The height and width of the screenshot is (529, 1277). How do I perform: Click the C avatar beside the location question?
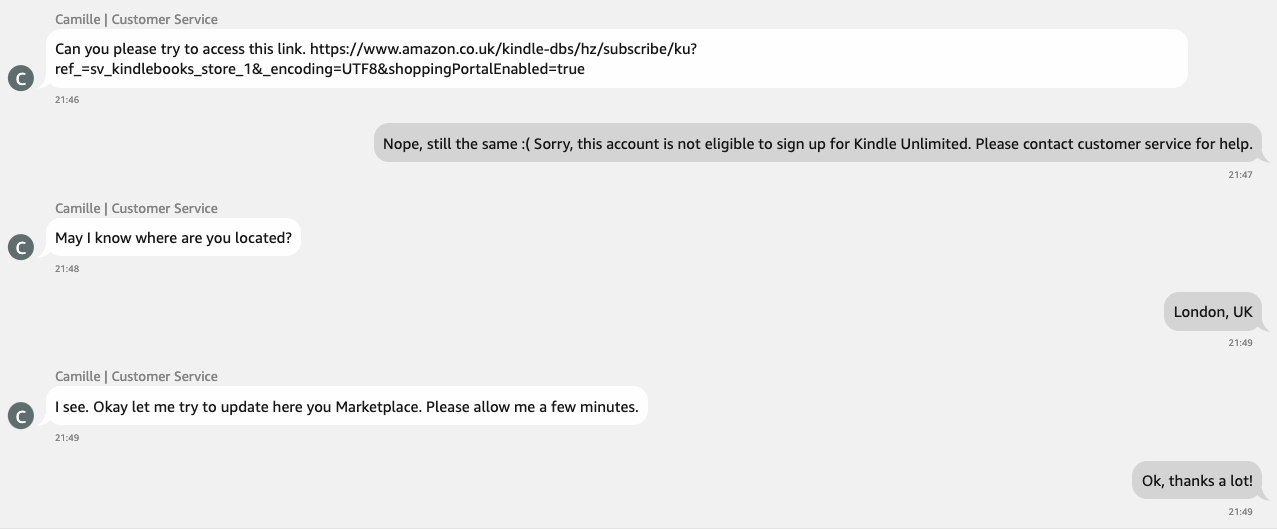[21, 247]
